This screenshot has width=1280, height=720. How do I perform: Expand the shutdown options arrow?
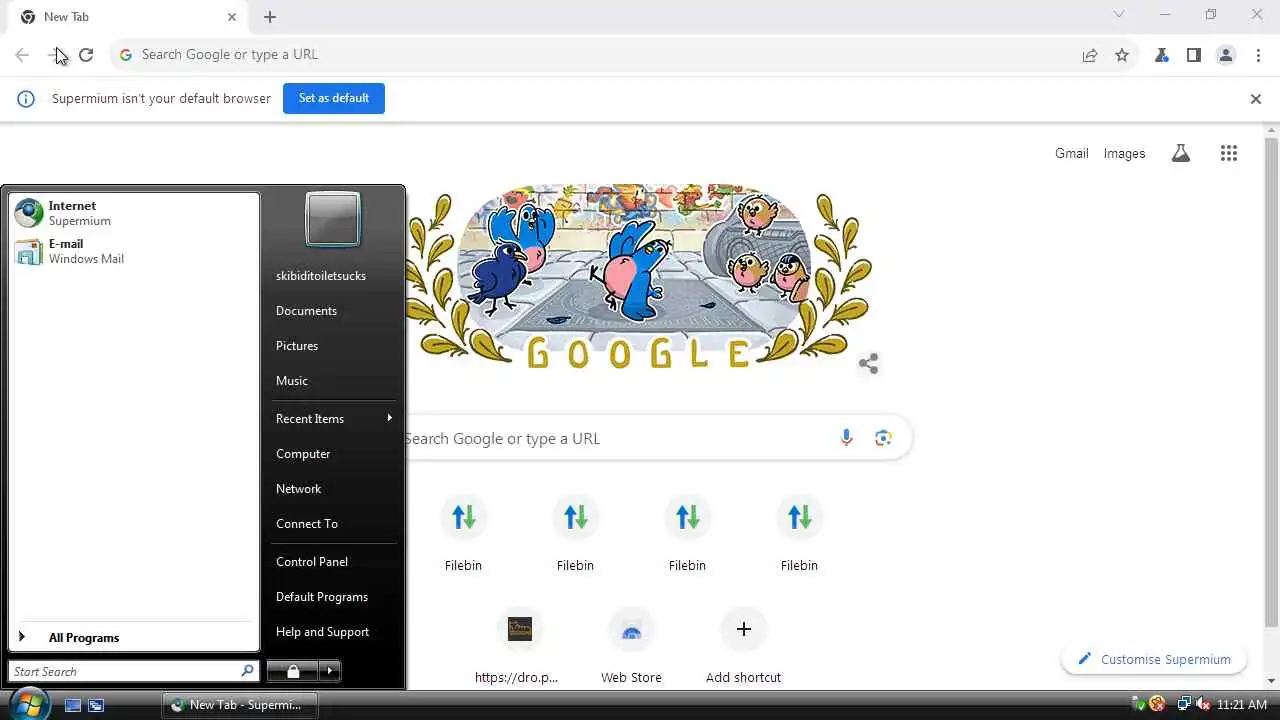tap(330, 671)
